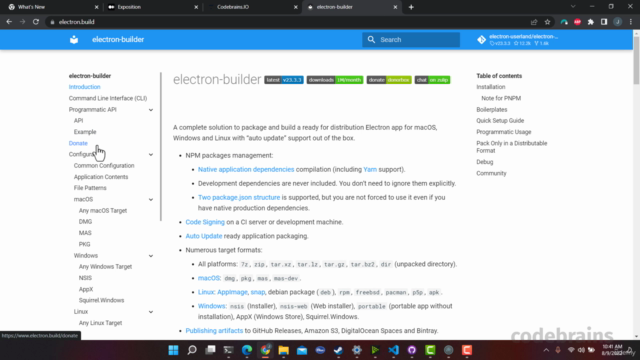Open the DMG sidebar page

85,222
